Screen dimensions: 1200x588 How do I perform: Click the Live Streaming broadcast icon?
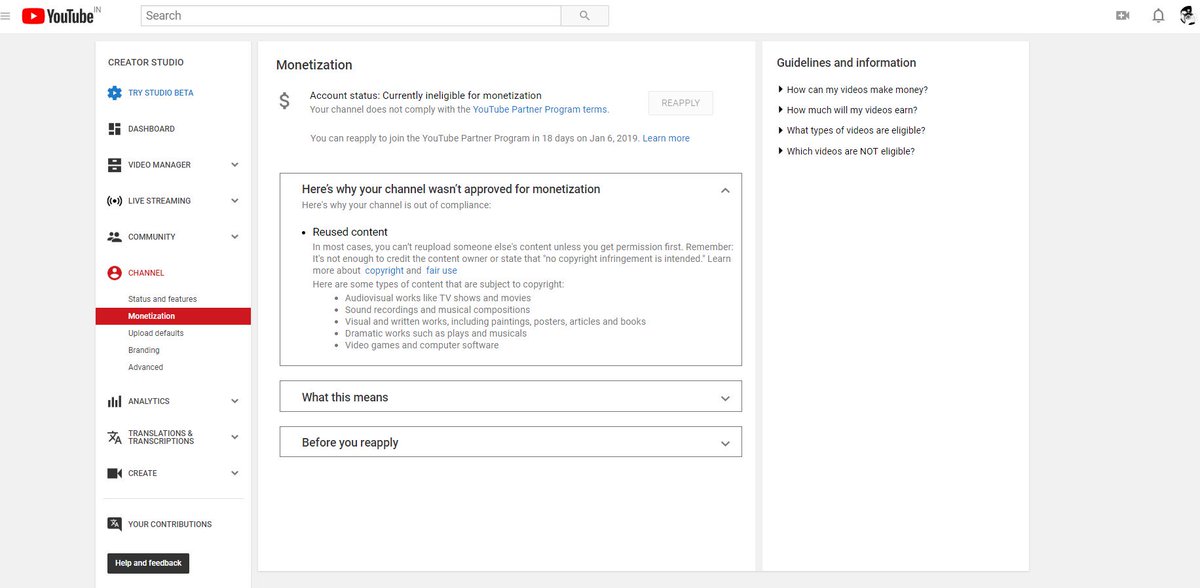coord(114,201)
